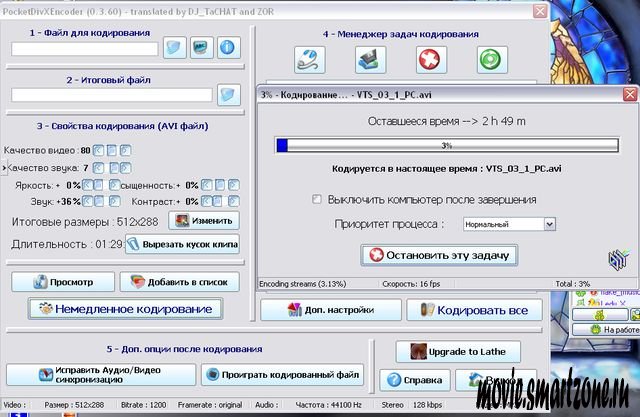The width and height of the screenshot is (640, 417).
Task: Close the encoding progress dialog
Action: [x=630, y=95]
